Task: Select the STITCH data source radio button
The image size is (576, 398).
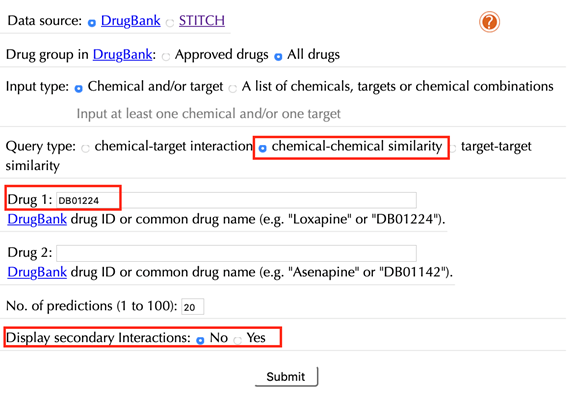Action: pyautogui.click(x=170, y=23)
